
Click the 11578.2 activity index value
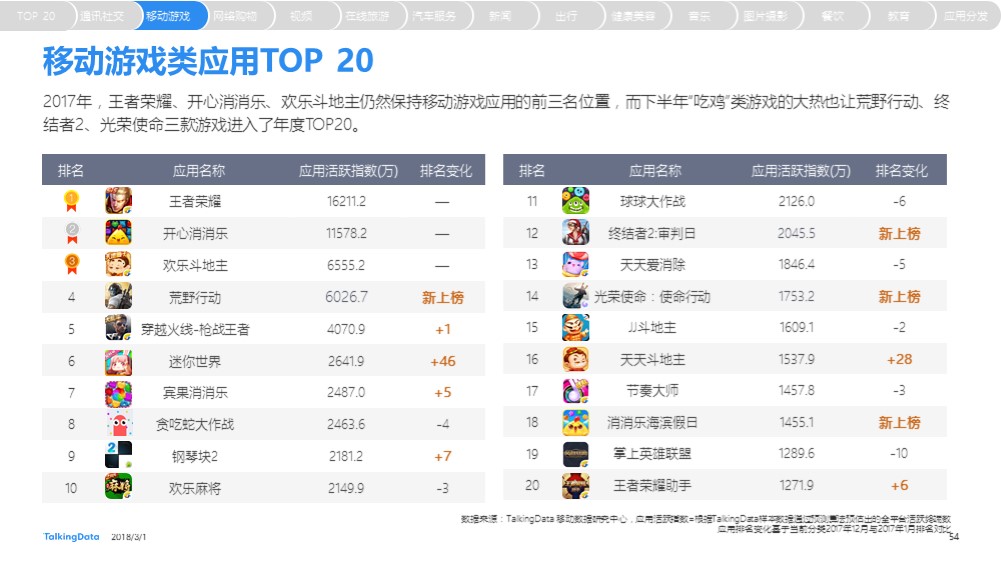pyautogui.click(x=347, y=234)
